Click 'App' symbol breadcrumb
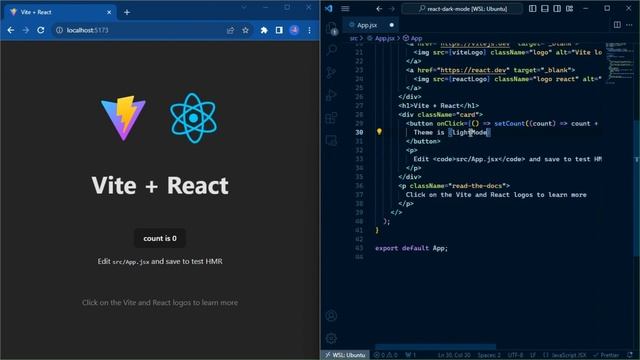This screenshot has height=360, width=640. point(416,38)
